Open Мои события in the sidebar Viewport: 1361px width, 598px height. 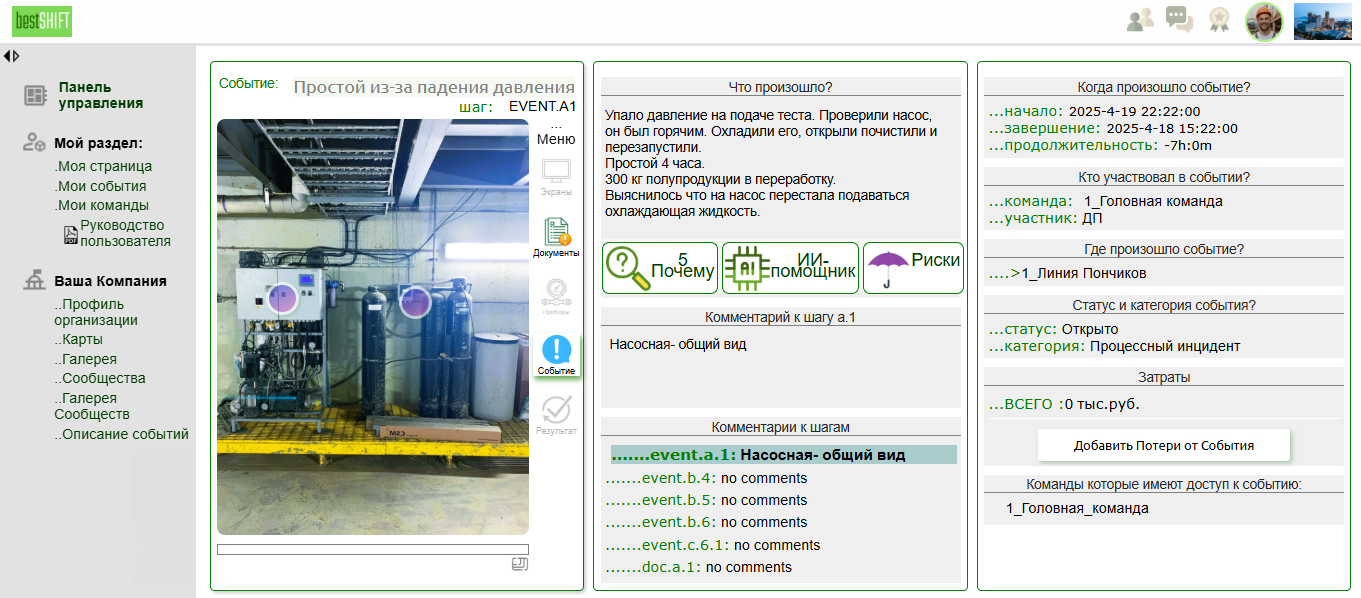pyautogui.click(x=101, y=186)
